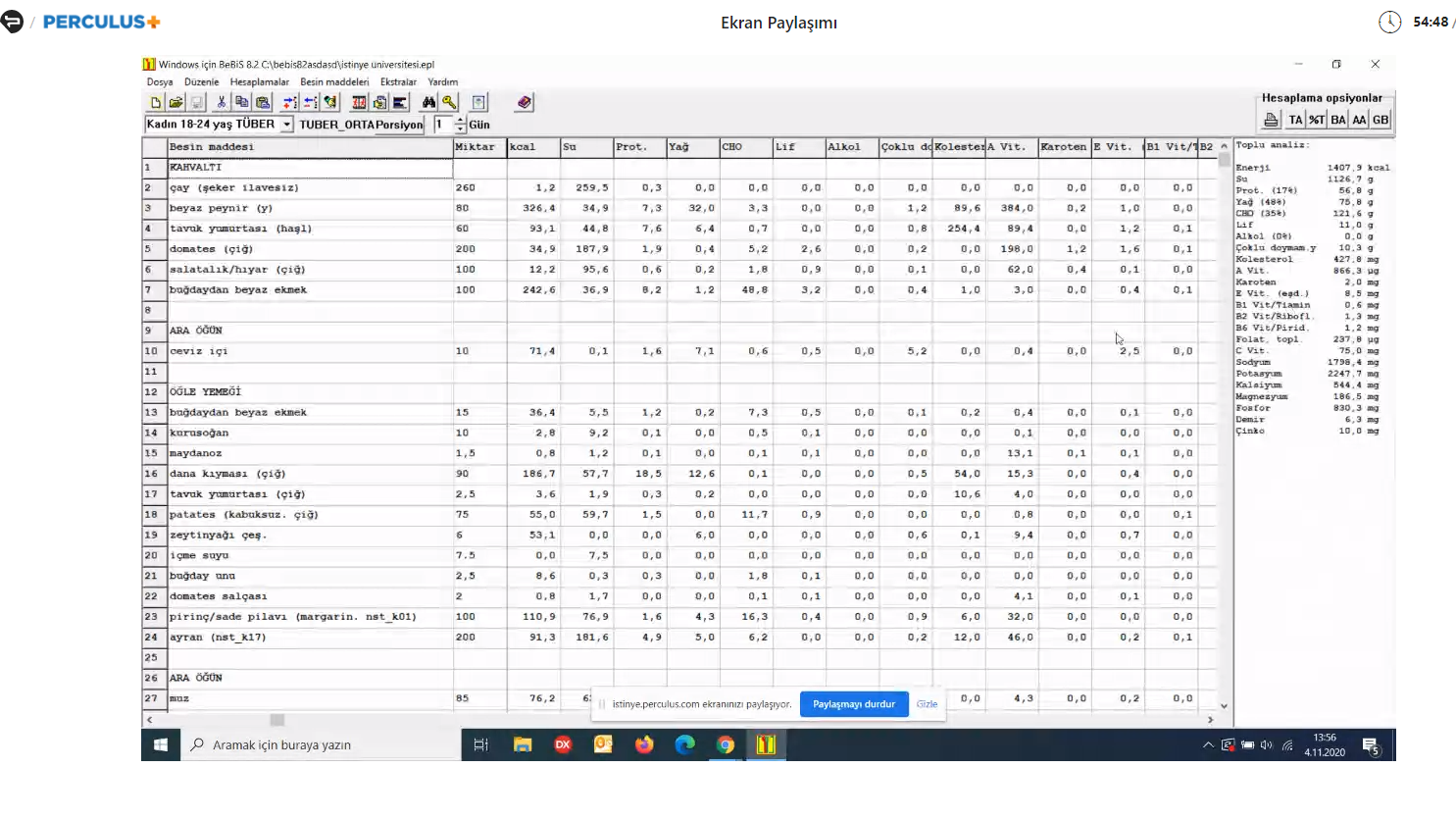Open the Hesaplamalar menu

click(259, 82)
